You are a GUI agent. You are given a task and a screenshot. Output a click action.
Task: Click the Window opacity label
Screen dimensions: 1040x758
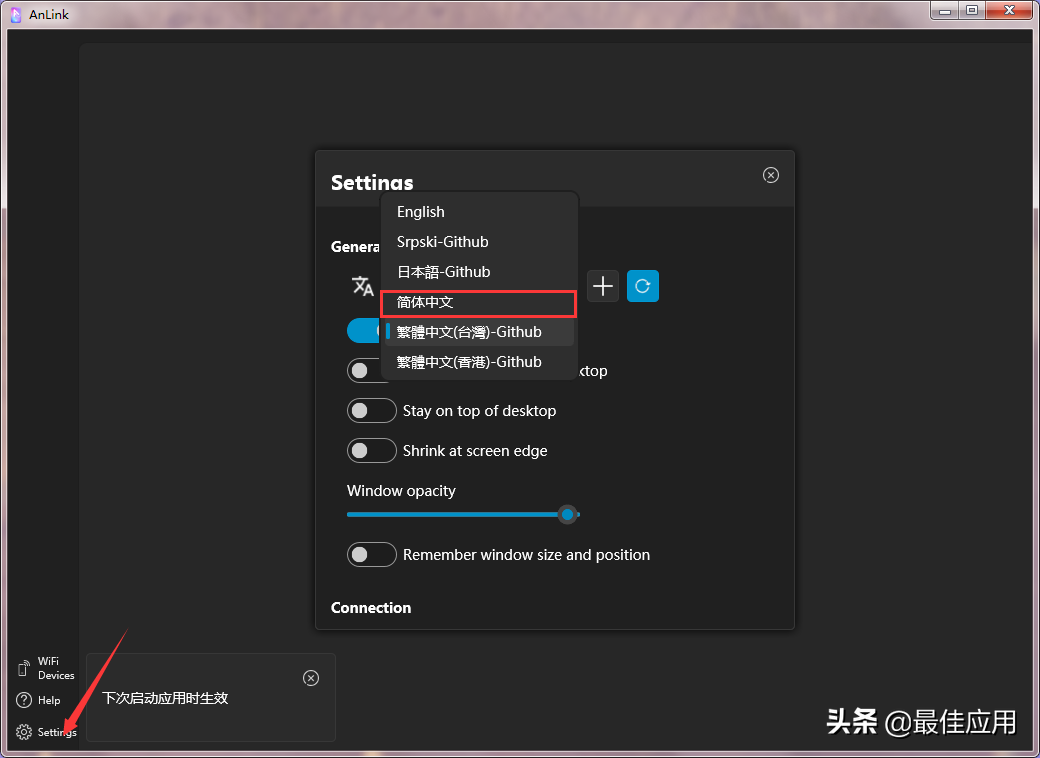(x=401, y=491)
